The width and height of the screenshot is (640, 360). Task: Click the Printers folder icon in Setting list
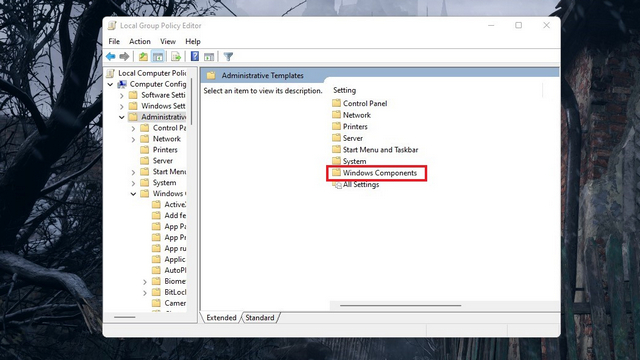point(336,126)
